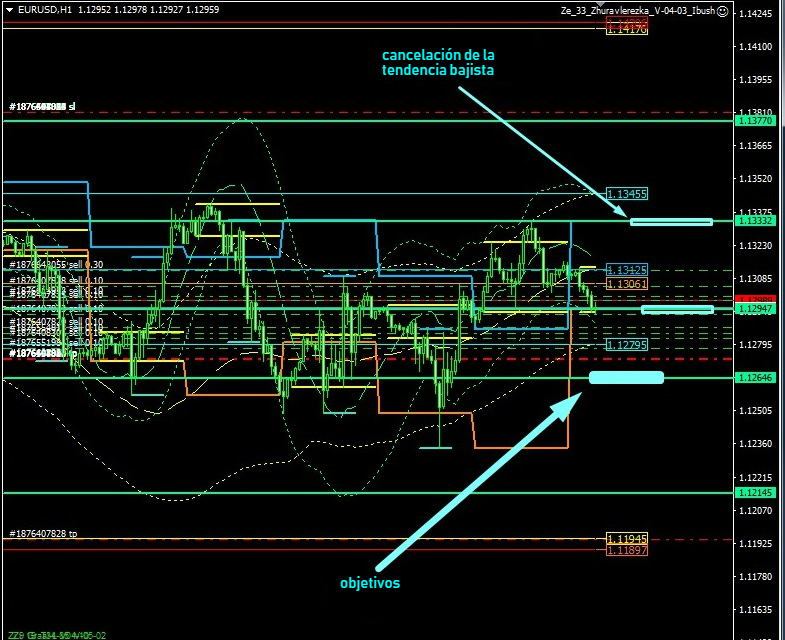Click the 1.13061 orange price label

[627, 285]
